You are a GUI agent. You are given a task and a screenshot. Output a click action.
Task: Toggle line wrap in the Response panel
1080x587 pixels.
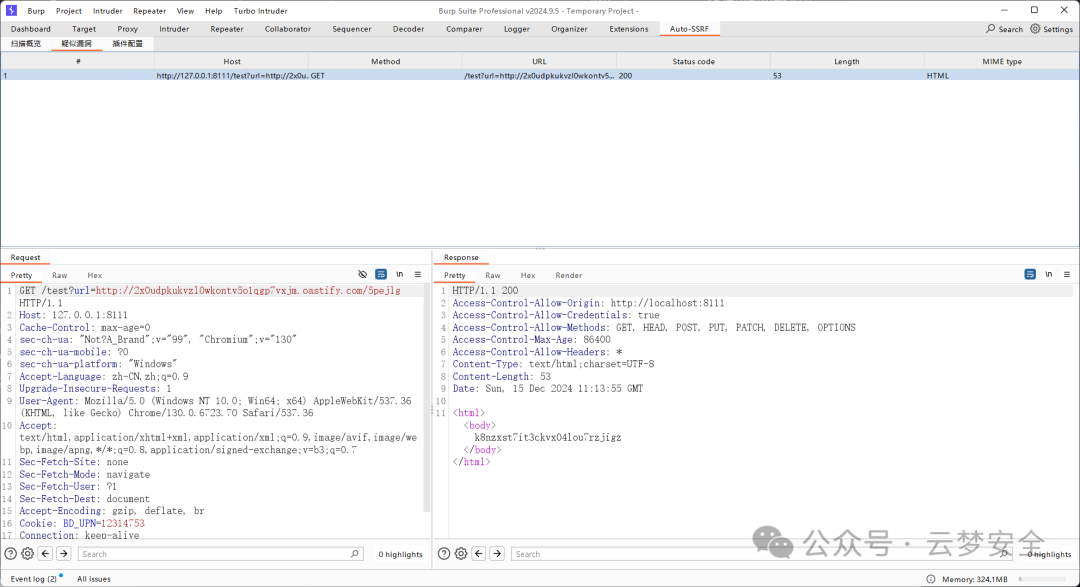(1030, 274)
